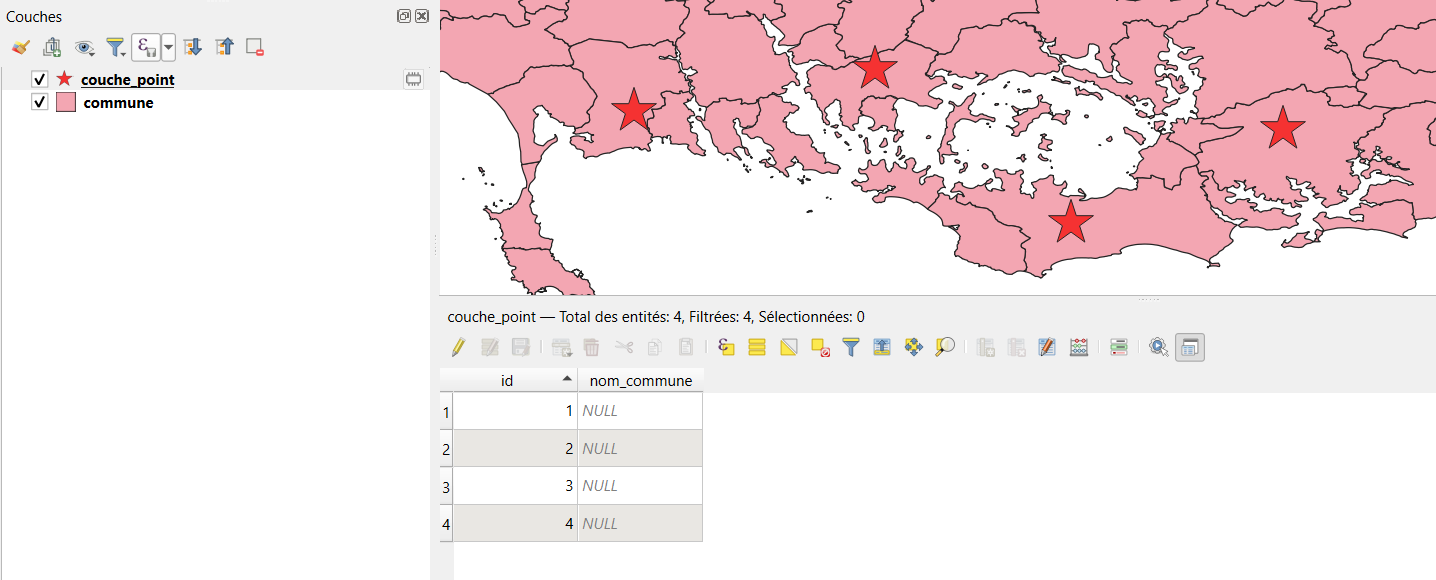Image resolution: width=1436 pixels, height=580 pixels.
Task: Select row header 1 in attribute table
Action: click(x=446, y=411)
